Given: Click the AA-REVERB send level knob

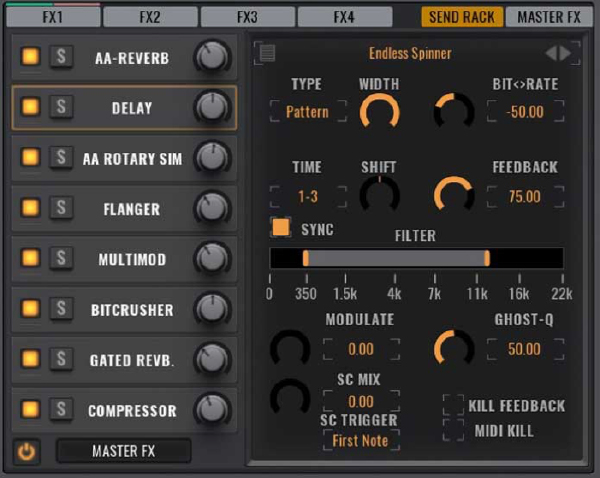Looking at the screenshot, I should (212, 57).
